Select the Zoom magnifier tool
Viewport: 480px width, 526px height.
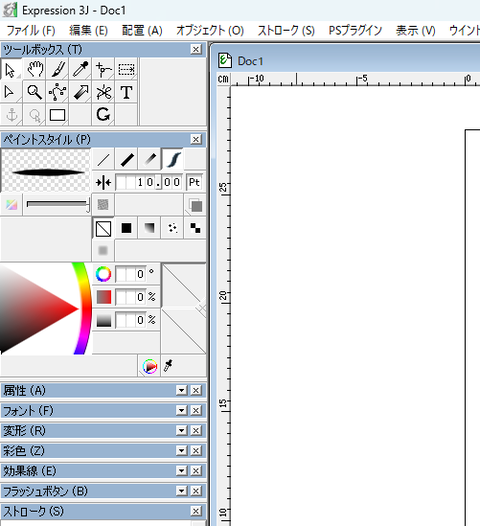35,92
